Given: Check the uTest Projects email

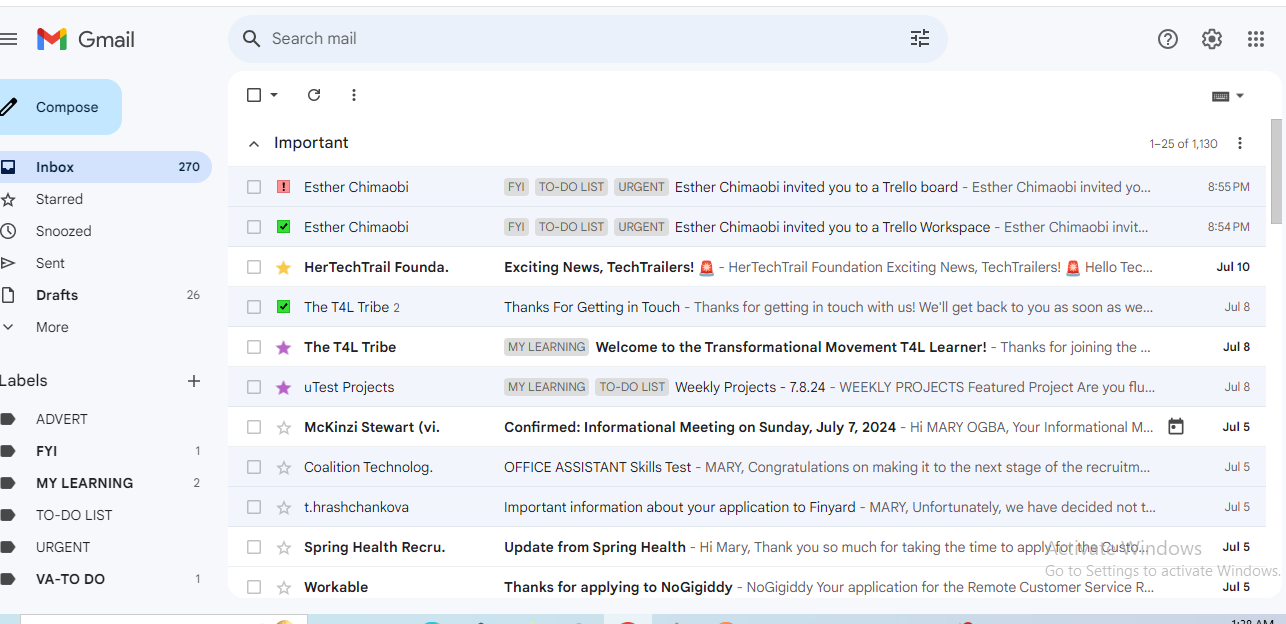Looking at the screenshot, I should pyautogui.click(x=254, y=387).
